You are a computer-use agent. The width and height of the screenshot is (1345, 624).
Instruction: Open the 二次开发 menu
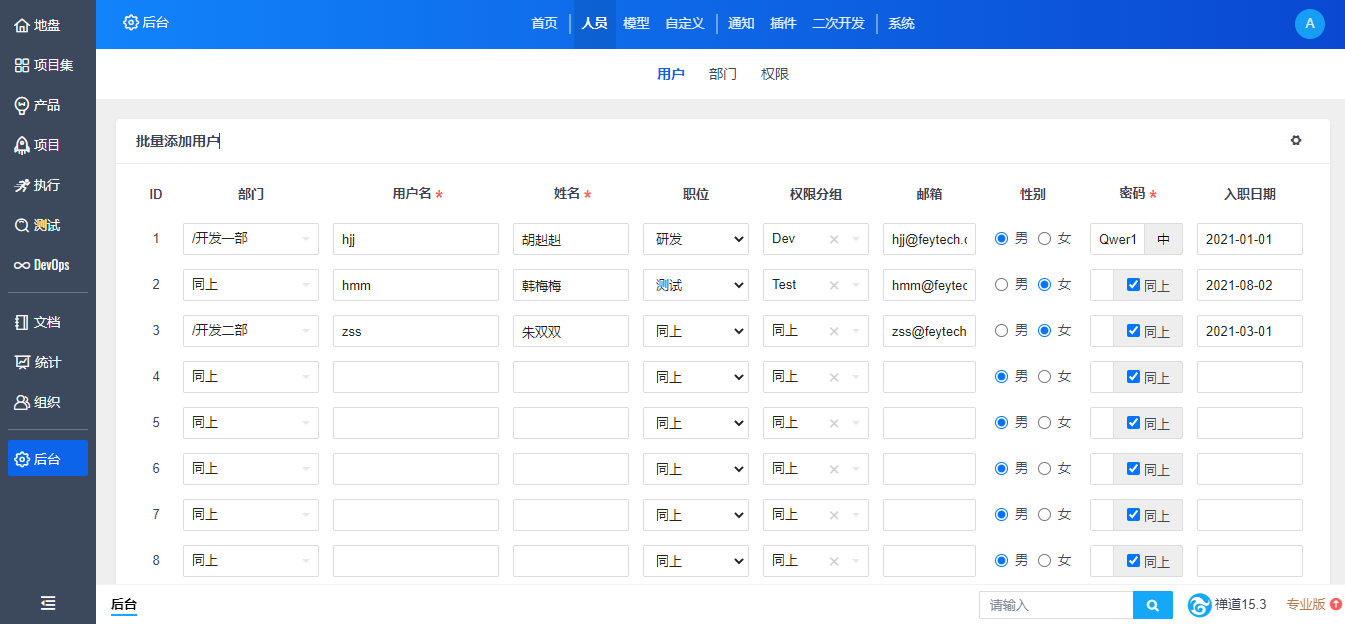[838, 23]
